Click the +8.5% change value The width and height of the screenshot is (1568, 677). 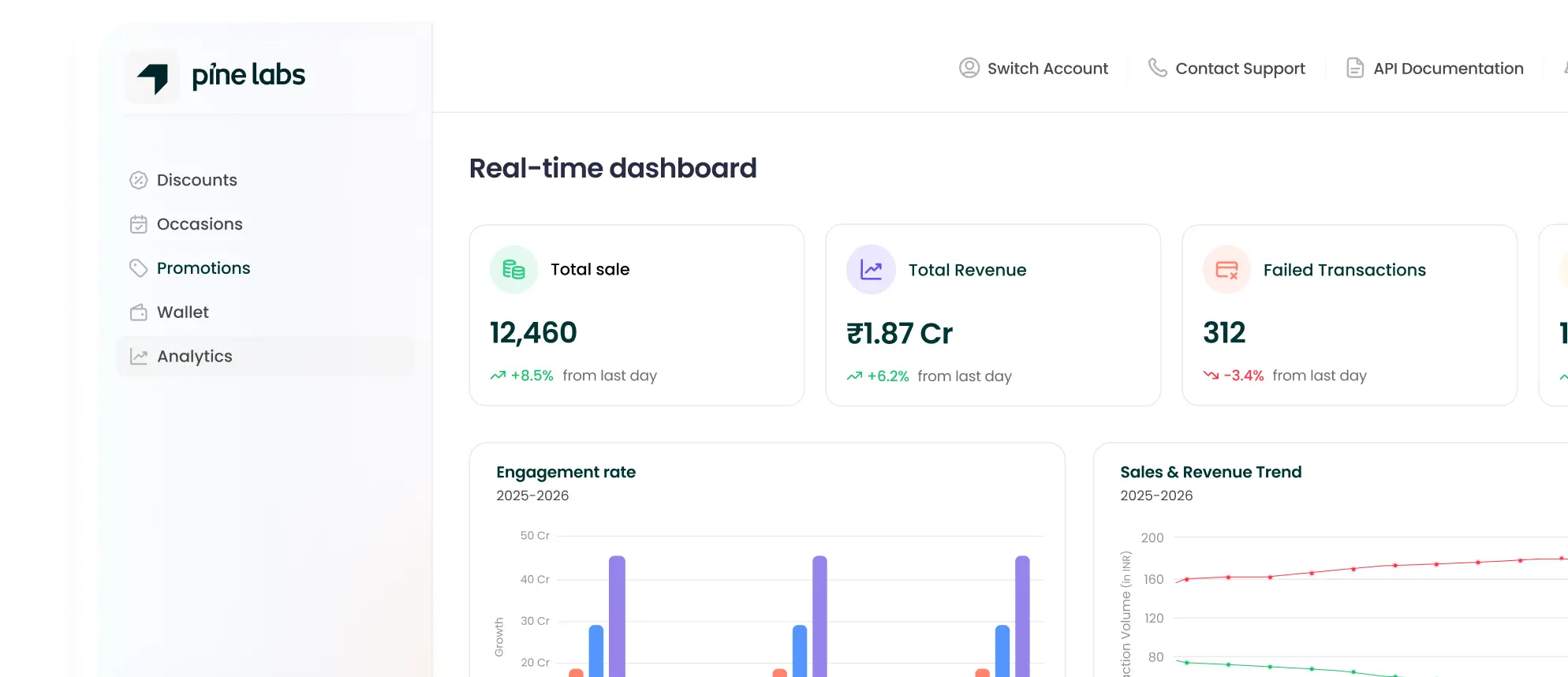coord(532,376)
